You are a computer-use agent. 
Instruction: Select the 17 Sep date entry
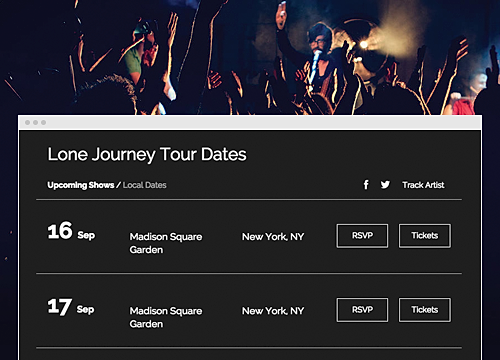point(71,307)
